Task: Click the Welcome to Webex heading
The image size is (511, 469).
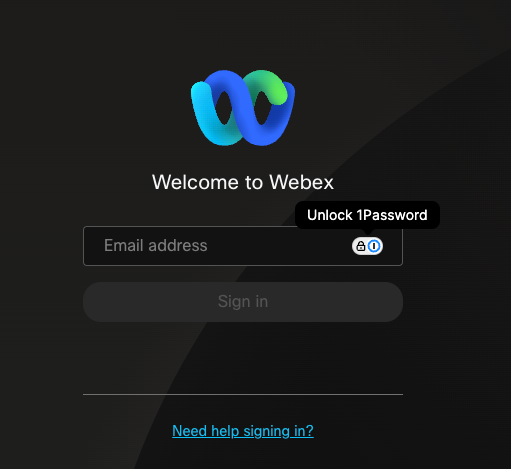Action: 243,182
